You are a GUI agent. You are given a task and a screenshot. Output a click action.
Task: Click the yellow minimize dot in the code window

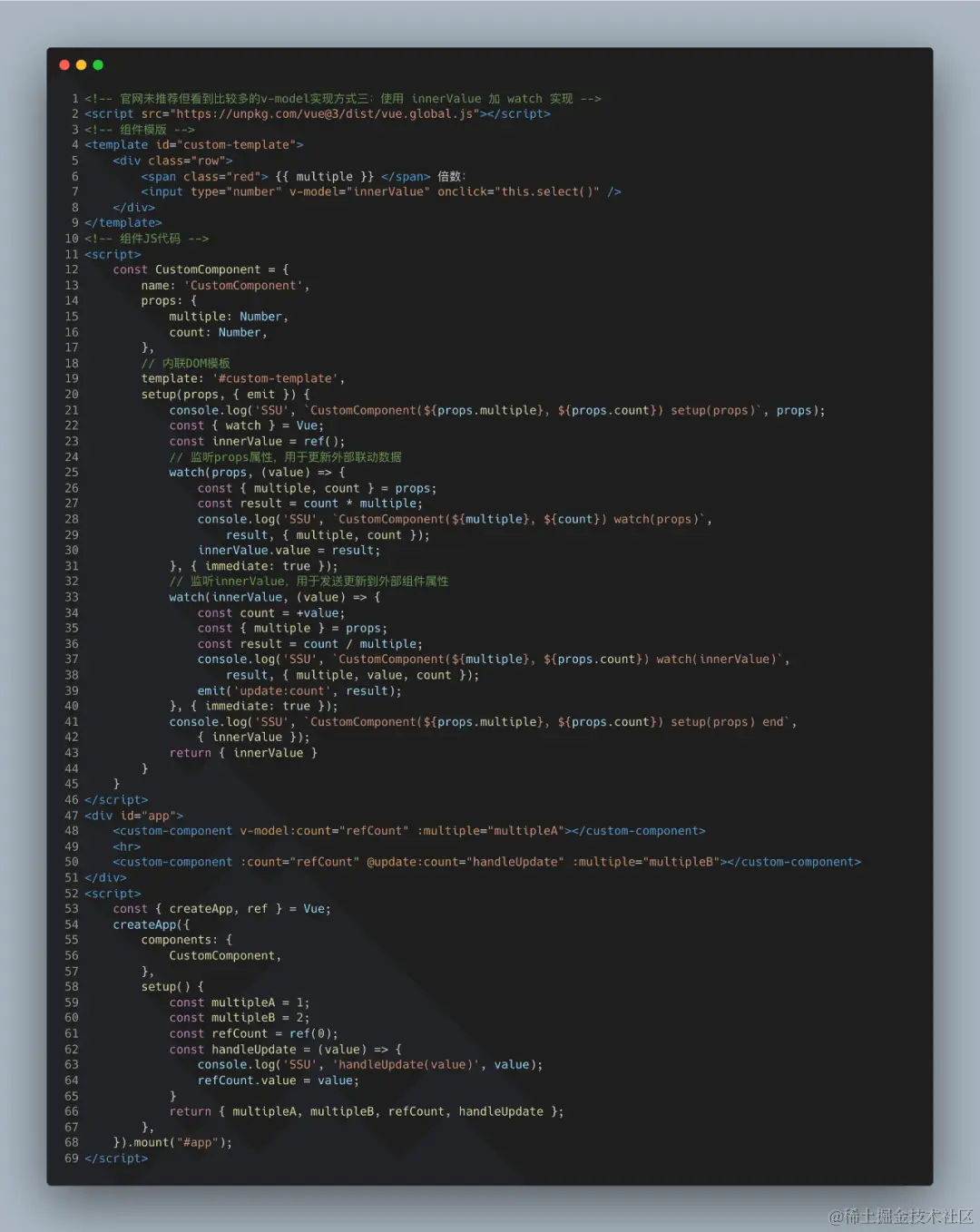[x=82, y=65]
